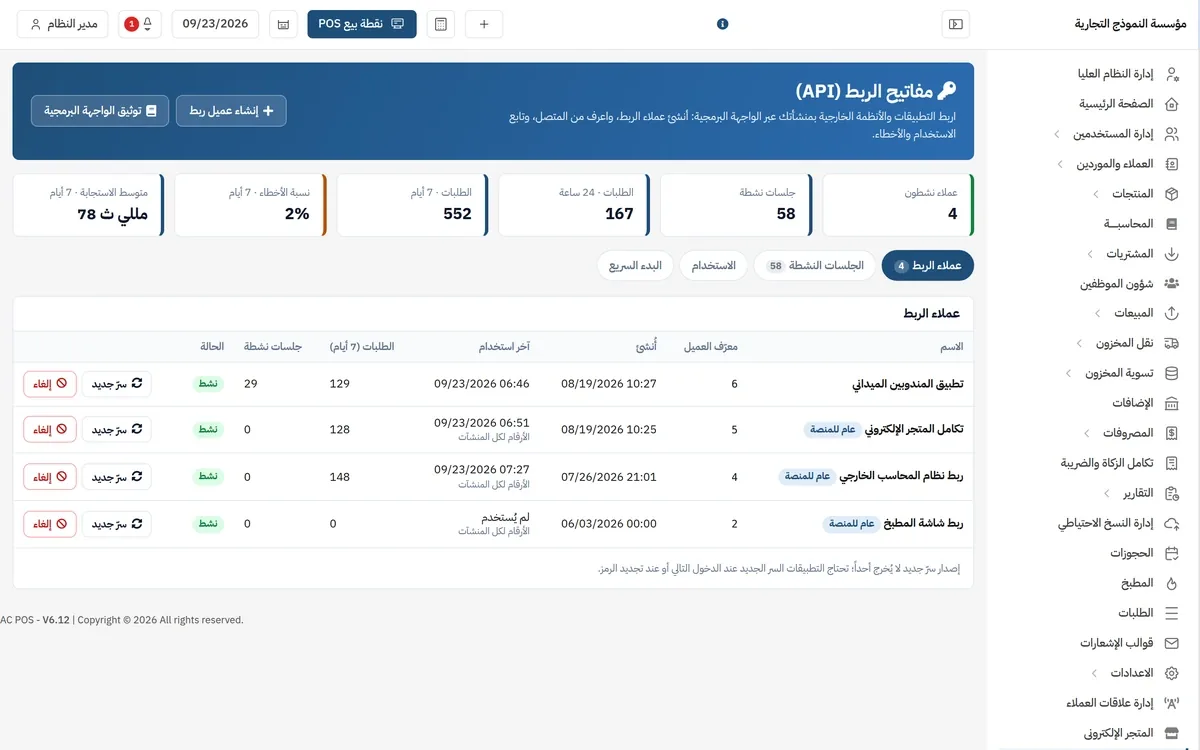
Task: Click إنشاء عميل ربط button
Action: coord(231,111)
